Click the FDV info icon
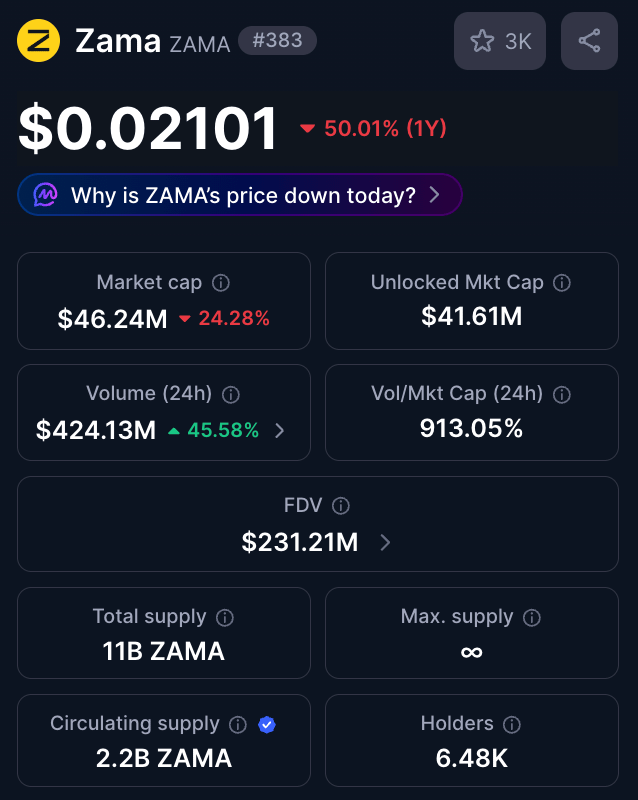Screen dimensions: 638x800 pyautogui.click(x=341, y=507)
